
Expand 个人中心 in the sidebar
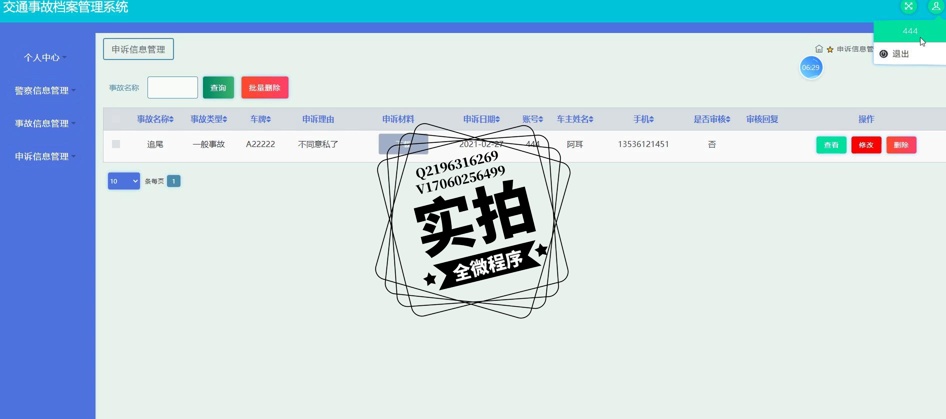click(43, 58)
